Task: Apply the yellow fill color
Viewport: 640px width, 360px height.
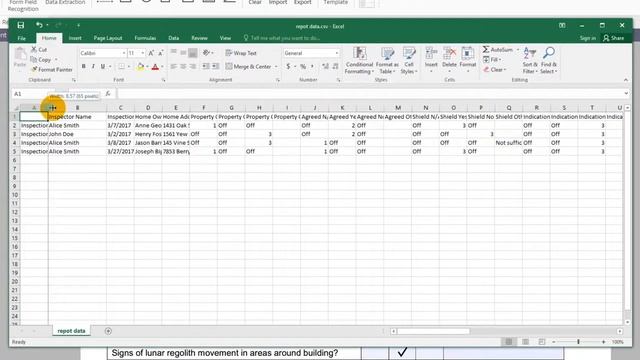Action: coord(140,67)
